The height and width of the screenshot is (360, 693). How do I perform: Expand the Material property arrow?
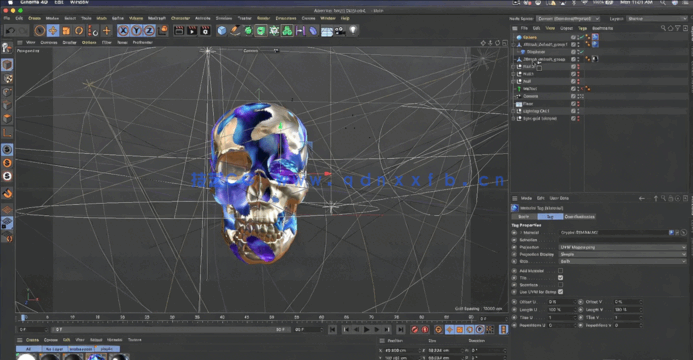pyautogui.click(x=521, y=232)
